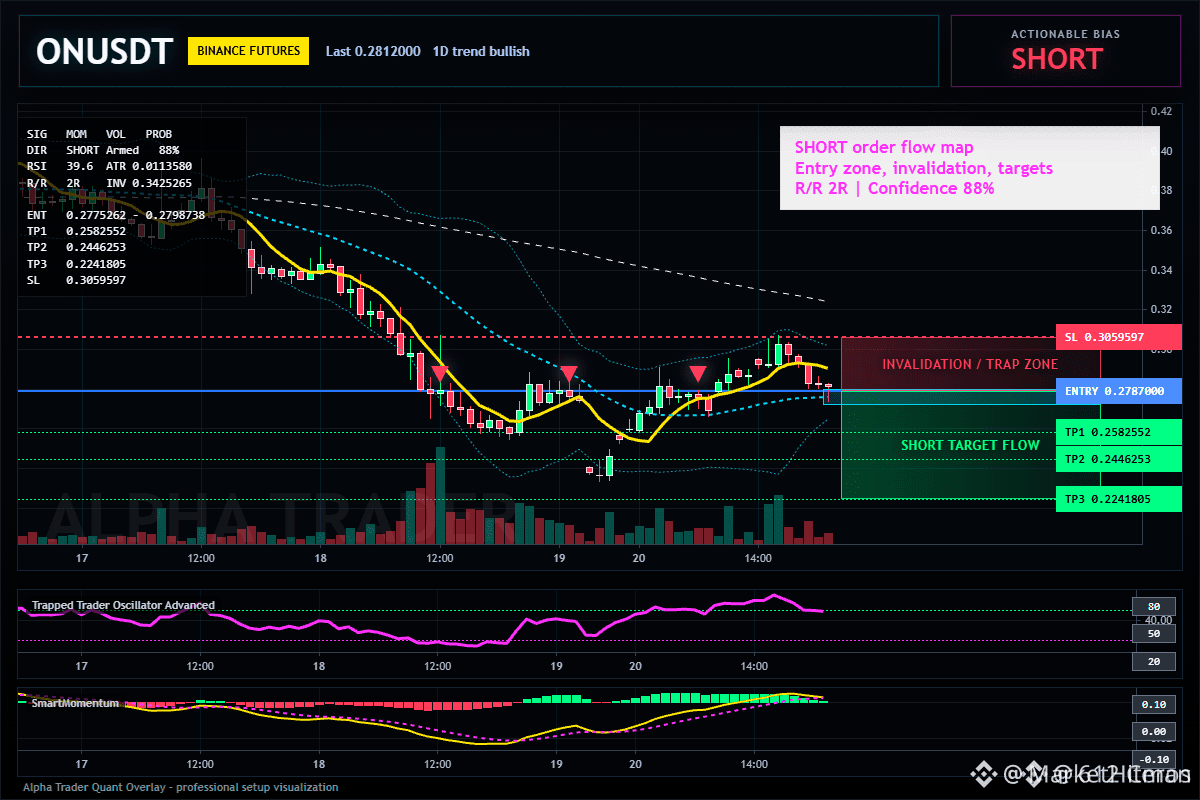Click the INV 0.3425265 value
This screenshot has width=1200, height=800.
pyautogui.click(x=149, y=182)
